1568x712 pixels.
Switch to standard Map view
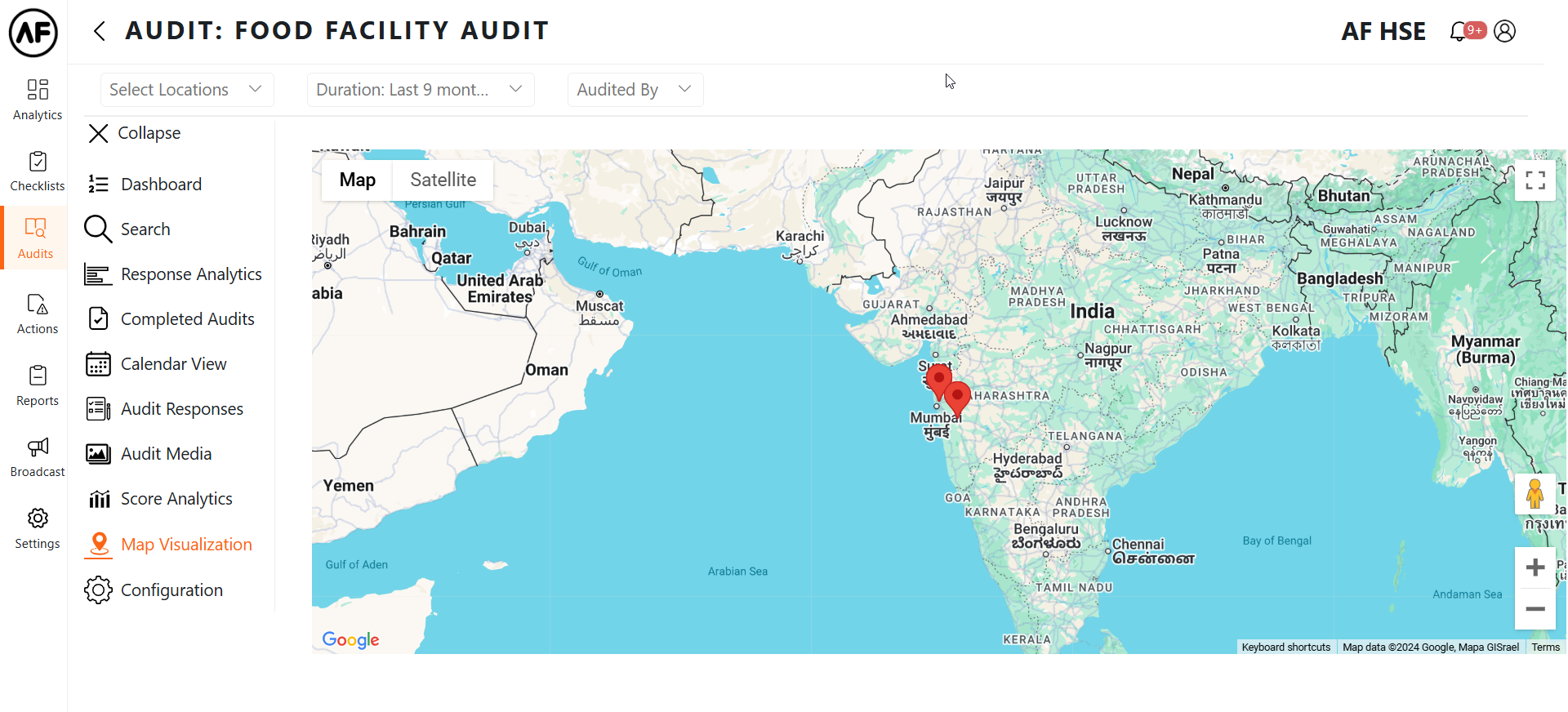pyautogui.click(x=357, y=180)
